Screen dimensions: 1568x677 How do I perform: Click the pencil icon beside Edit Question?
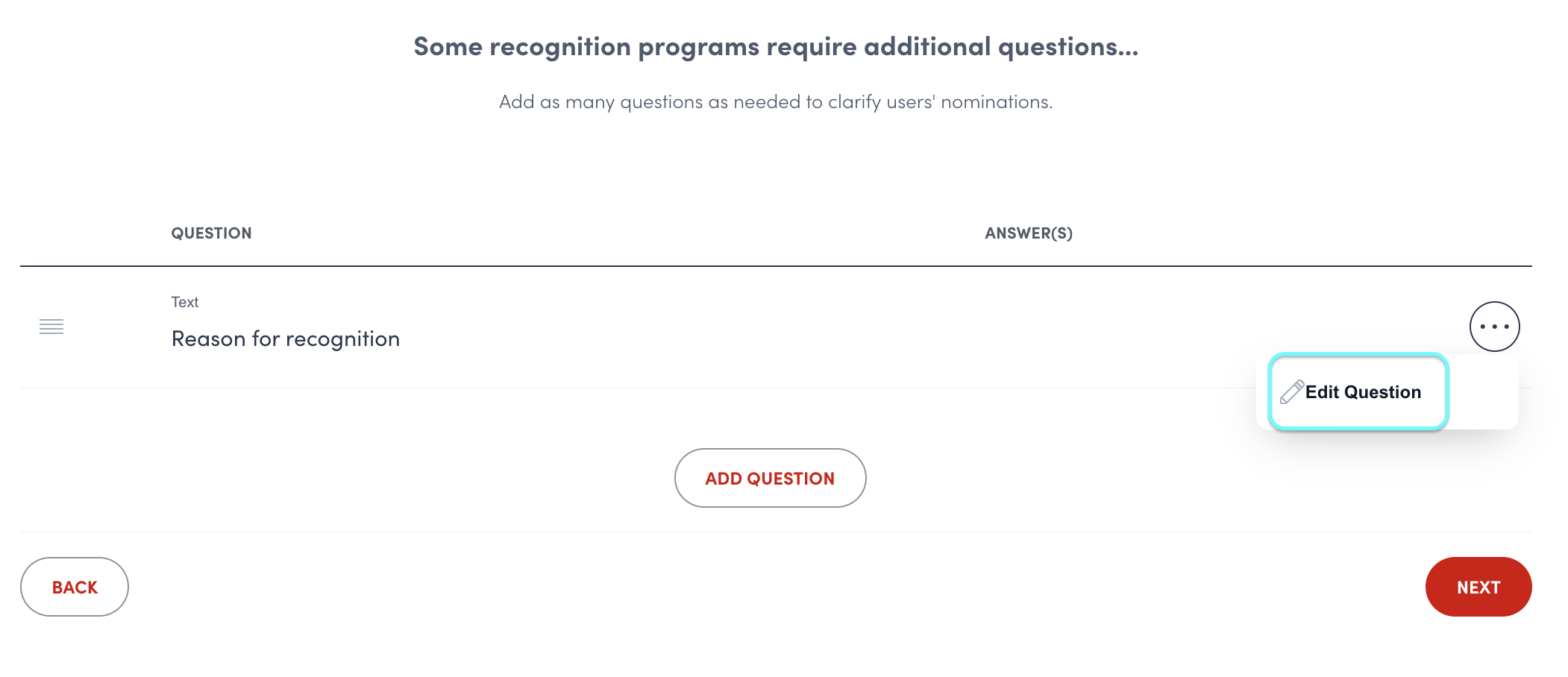point(1292,392)
